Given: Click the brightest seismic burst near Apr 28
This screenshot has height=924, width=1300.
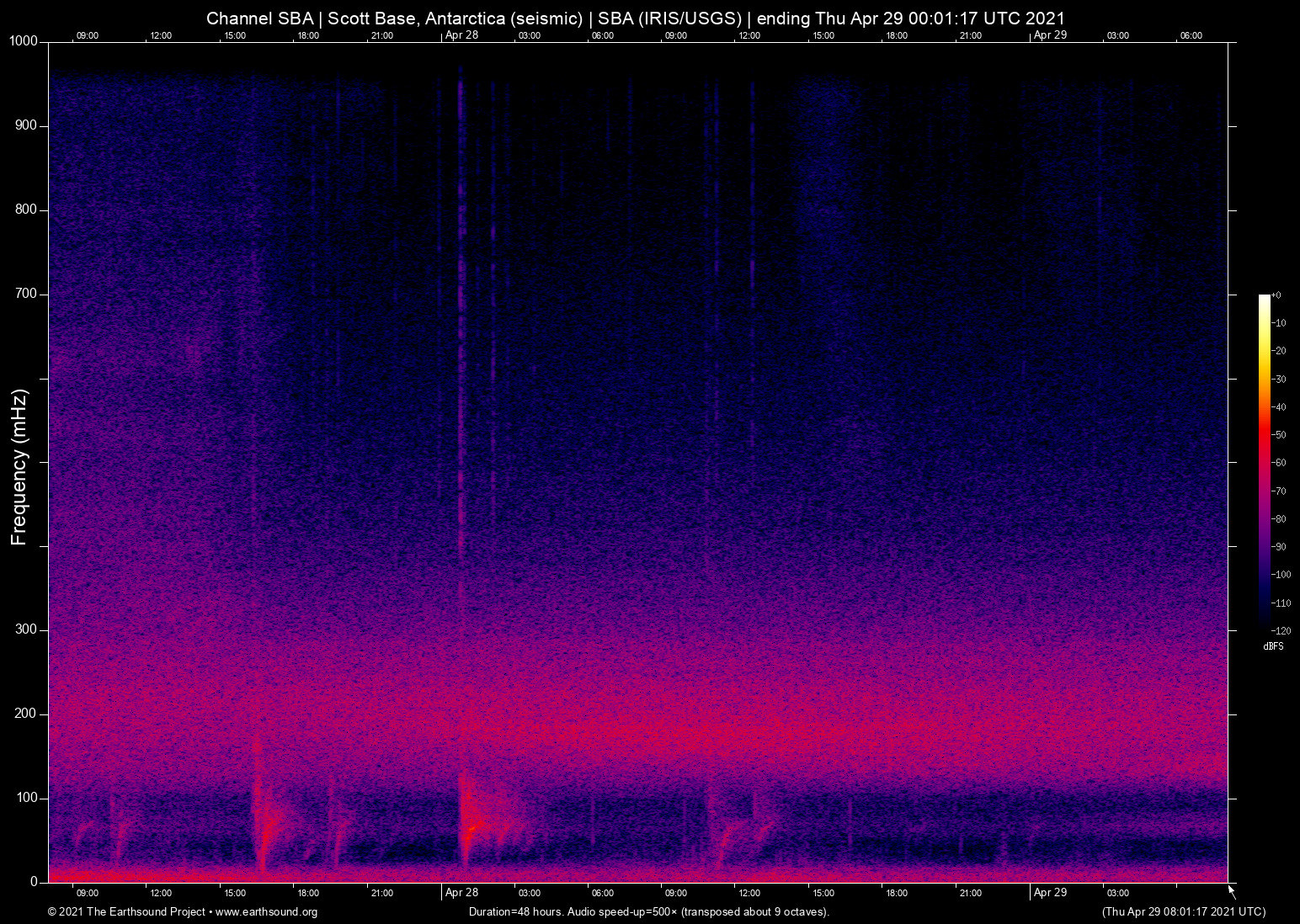Looking at the screenshot, I should click(x=470, y=829).
